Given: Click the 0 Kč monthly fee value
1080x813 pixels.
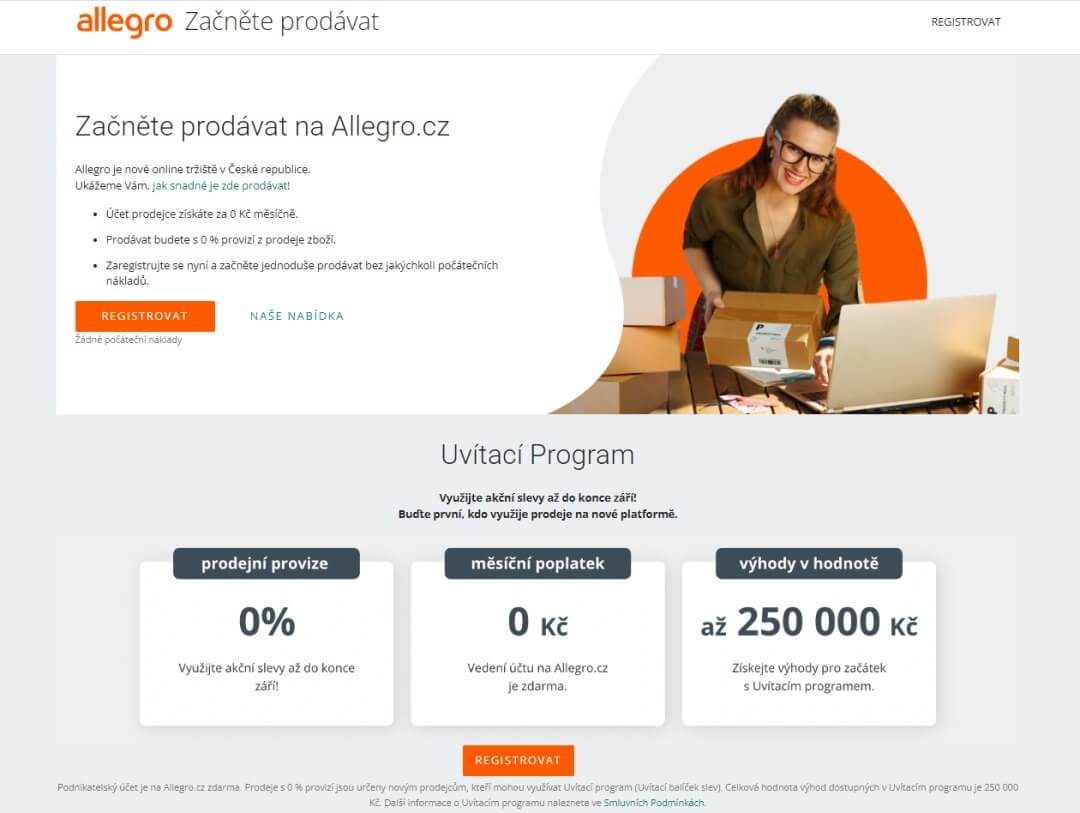Looking at the screenshot, I should click(537, 622).
